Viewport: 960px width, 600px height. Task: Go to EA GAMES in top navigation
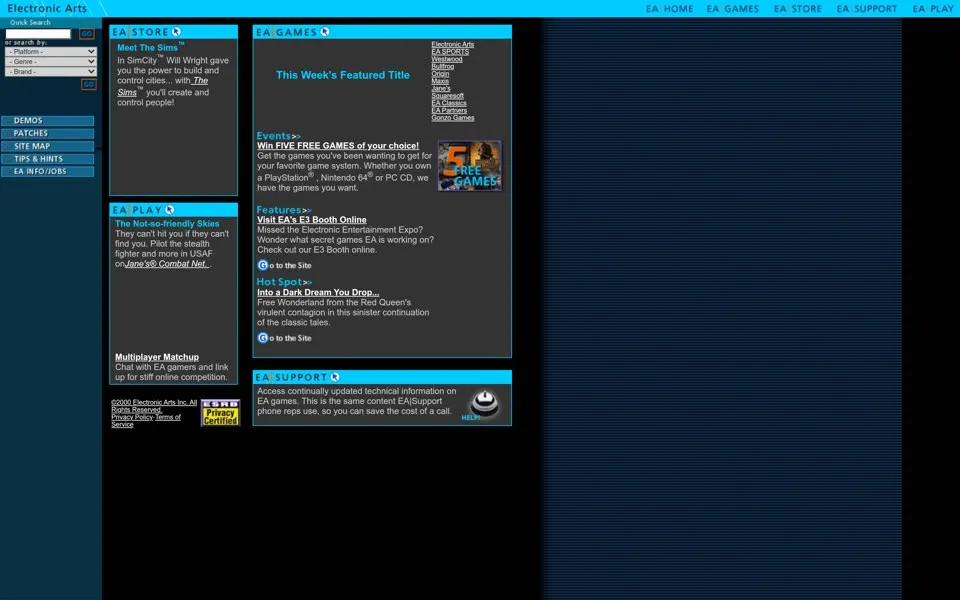(732, 9)
